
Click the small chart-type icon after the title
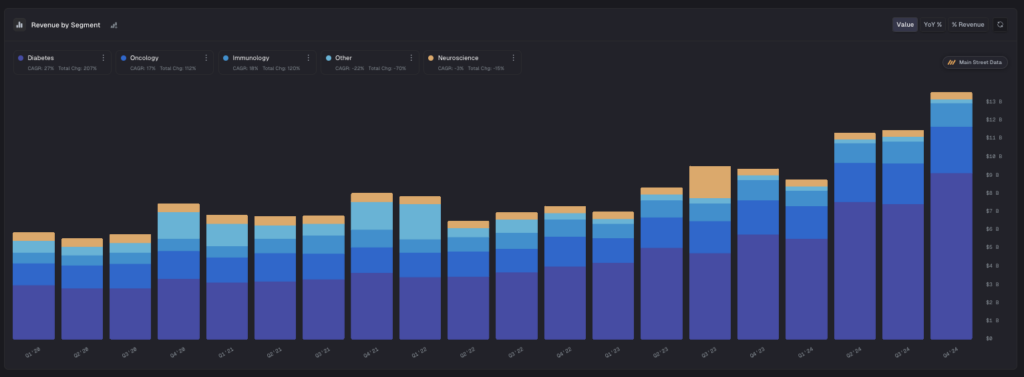[x=114, y=25]
